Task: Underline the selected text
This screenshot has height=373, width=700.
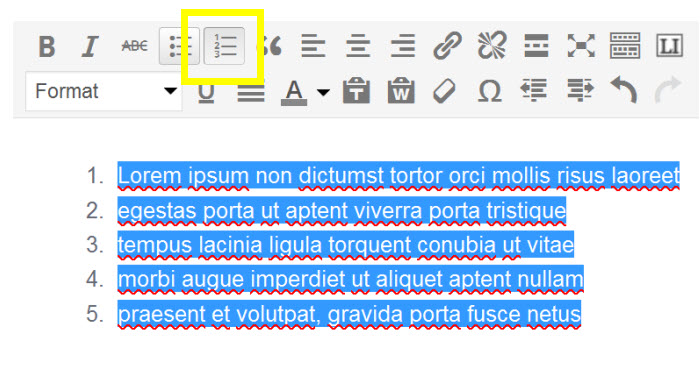Action: pyautogui.click(x=206, y=92)
